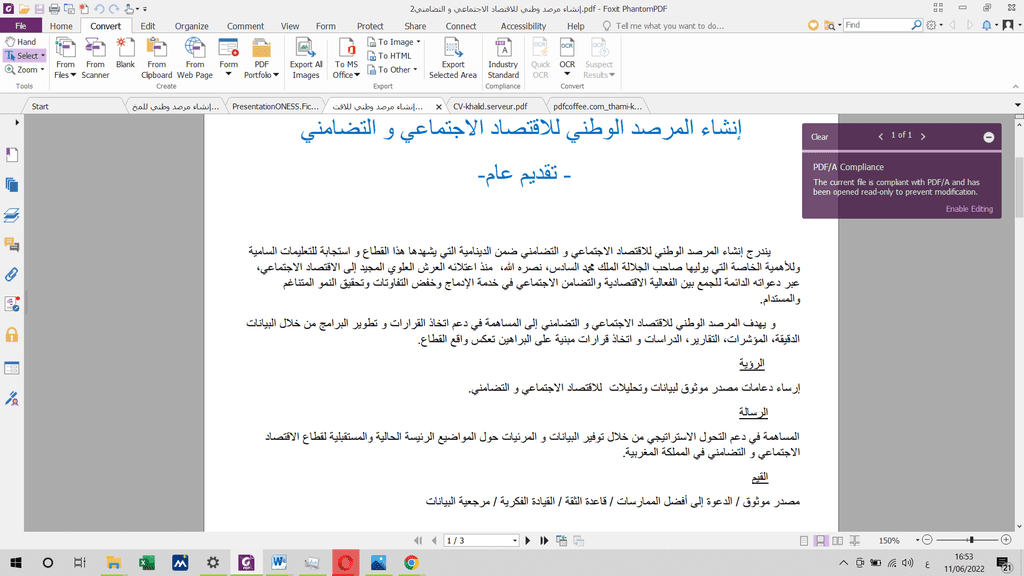Viewport: 1024px width, 576px height.
Task: Click Clear in the notification panel
Action: tap(820, 137)
